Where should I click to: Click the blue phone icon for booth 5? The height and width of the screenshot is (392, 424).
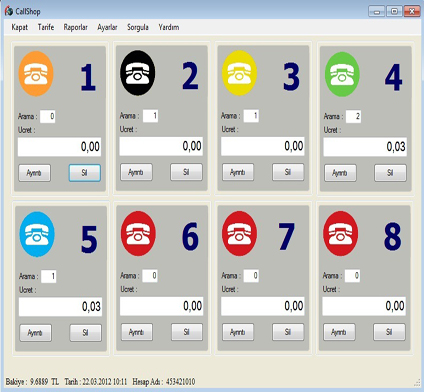37,234
